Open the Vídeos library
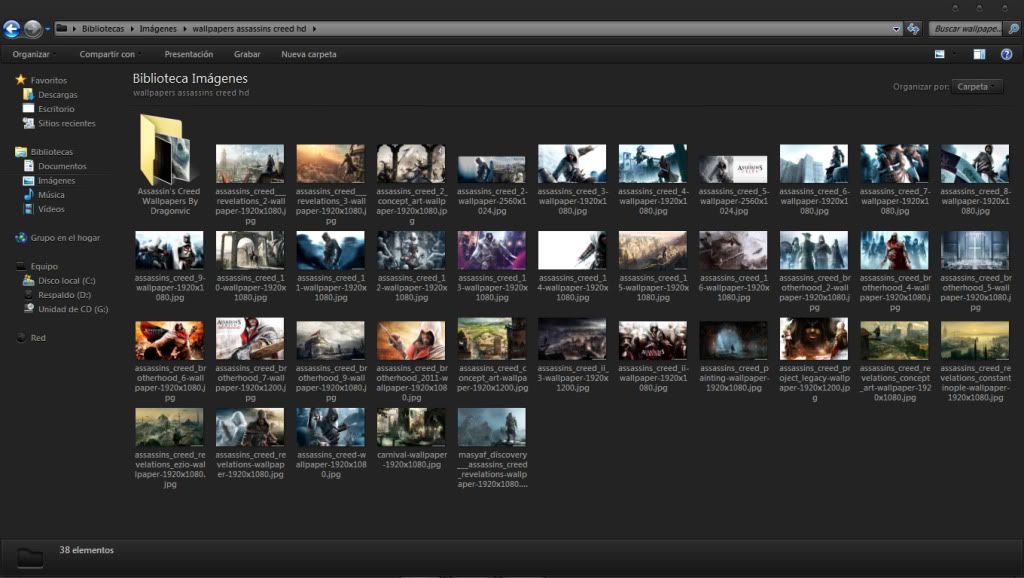 tap(51, 210)
